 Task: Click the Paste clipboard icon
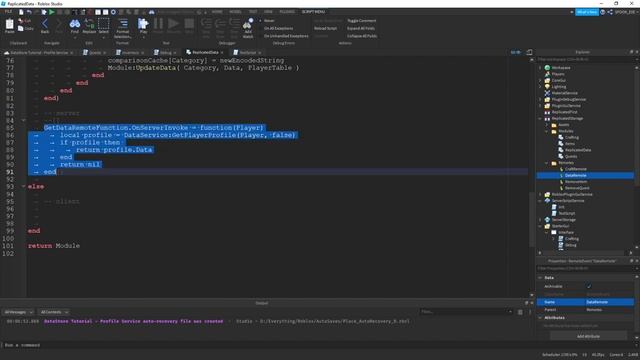[x=9, y=25]
